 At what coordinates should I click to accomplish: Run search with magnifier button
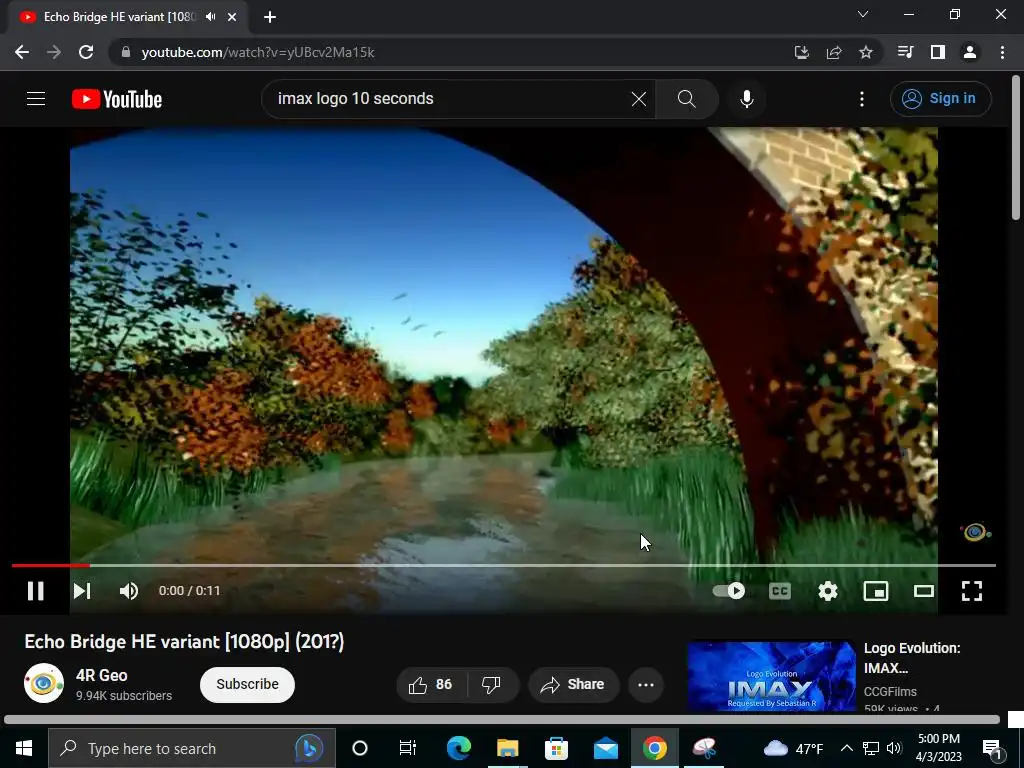(686, 99)
